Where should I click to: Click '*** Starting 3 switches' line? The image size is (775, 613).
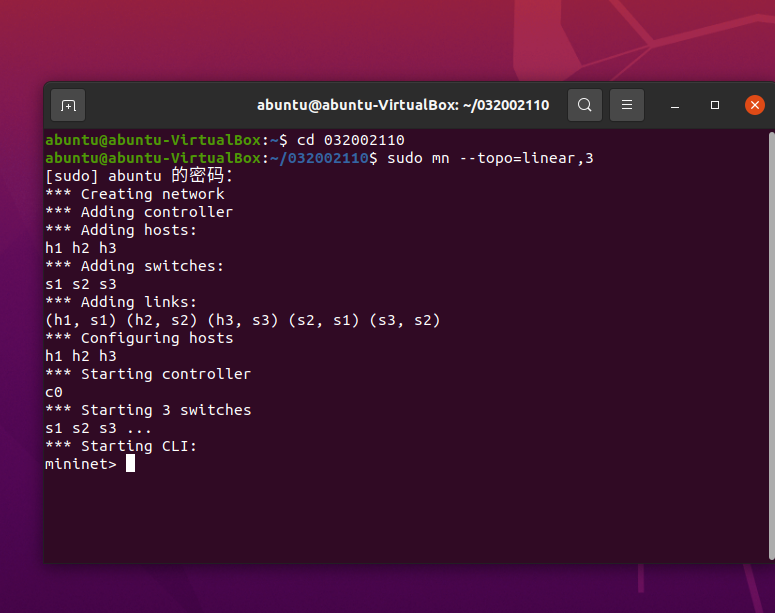(x=148, y=410)
